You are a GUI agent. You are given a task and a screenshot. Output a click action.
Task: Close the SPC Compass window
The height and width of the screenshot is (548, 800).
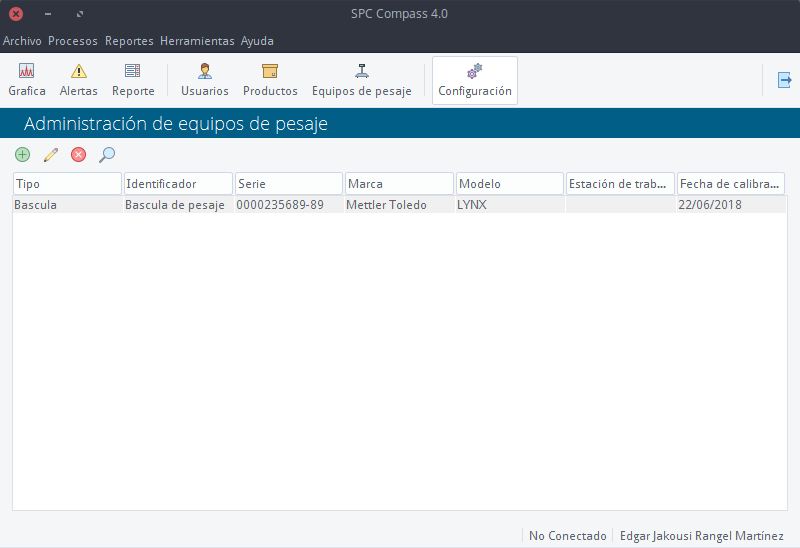pyautogui.click(x=16, y=14)
